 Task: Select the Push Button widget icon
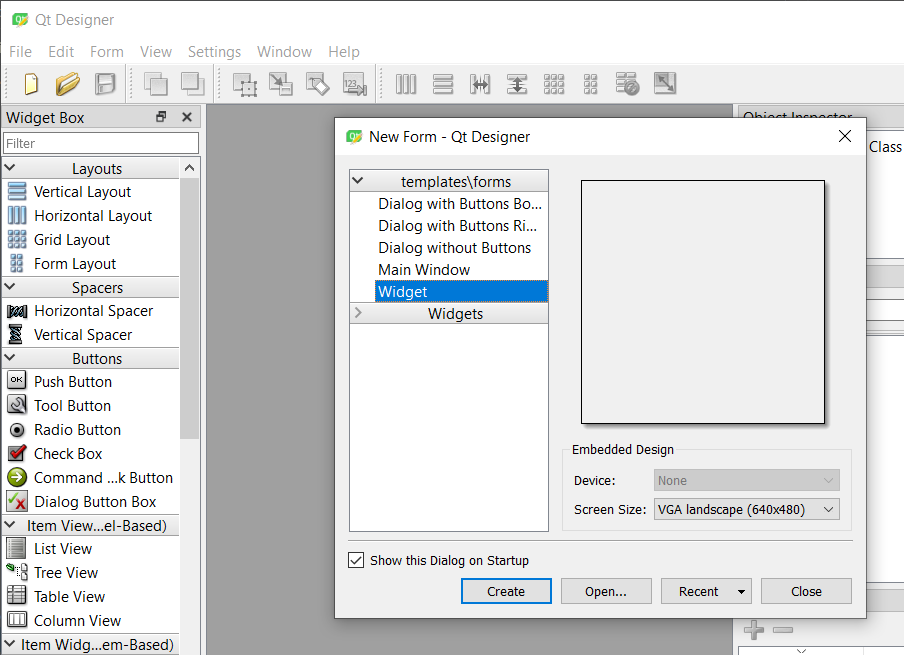coord(17,381)
